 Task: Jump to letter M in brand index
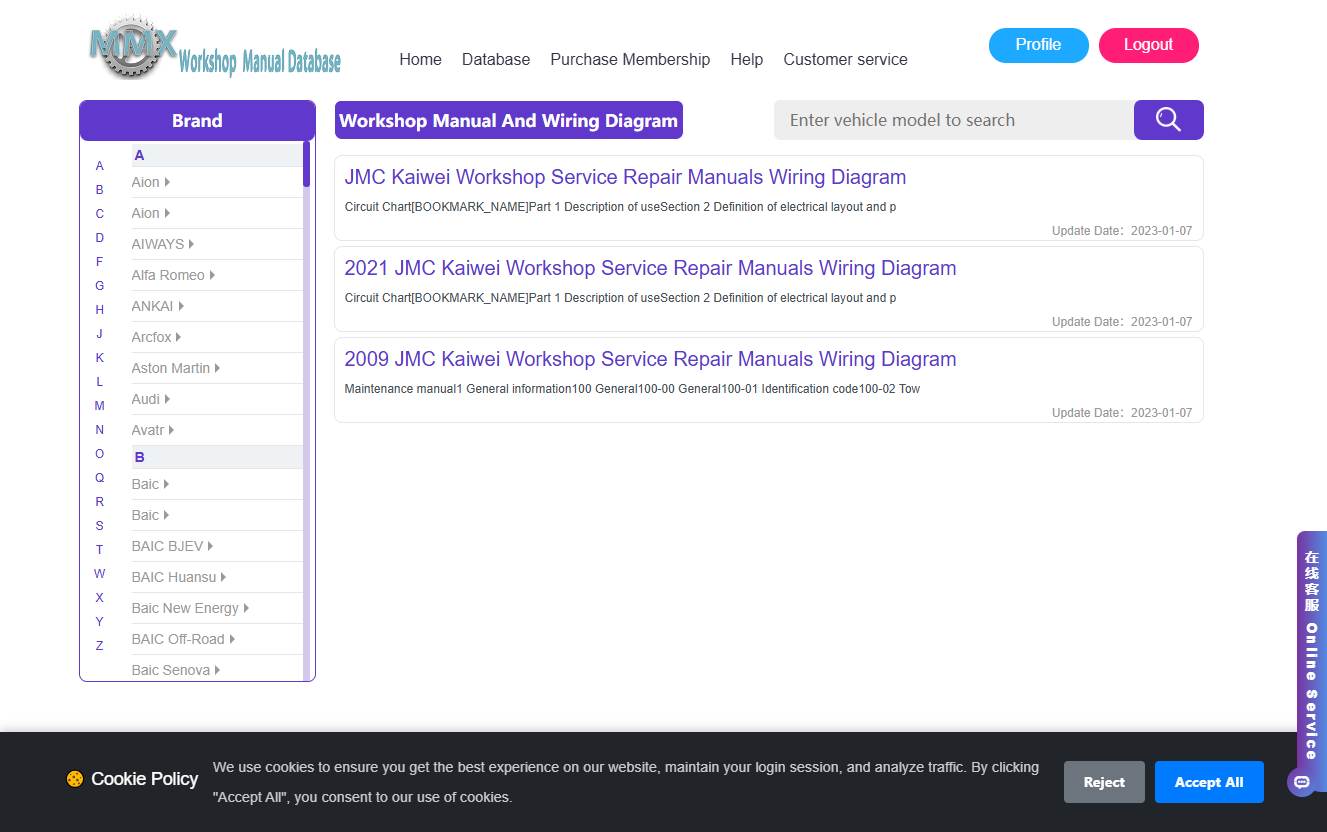[99, 406]
